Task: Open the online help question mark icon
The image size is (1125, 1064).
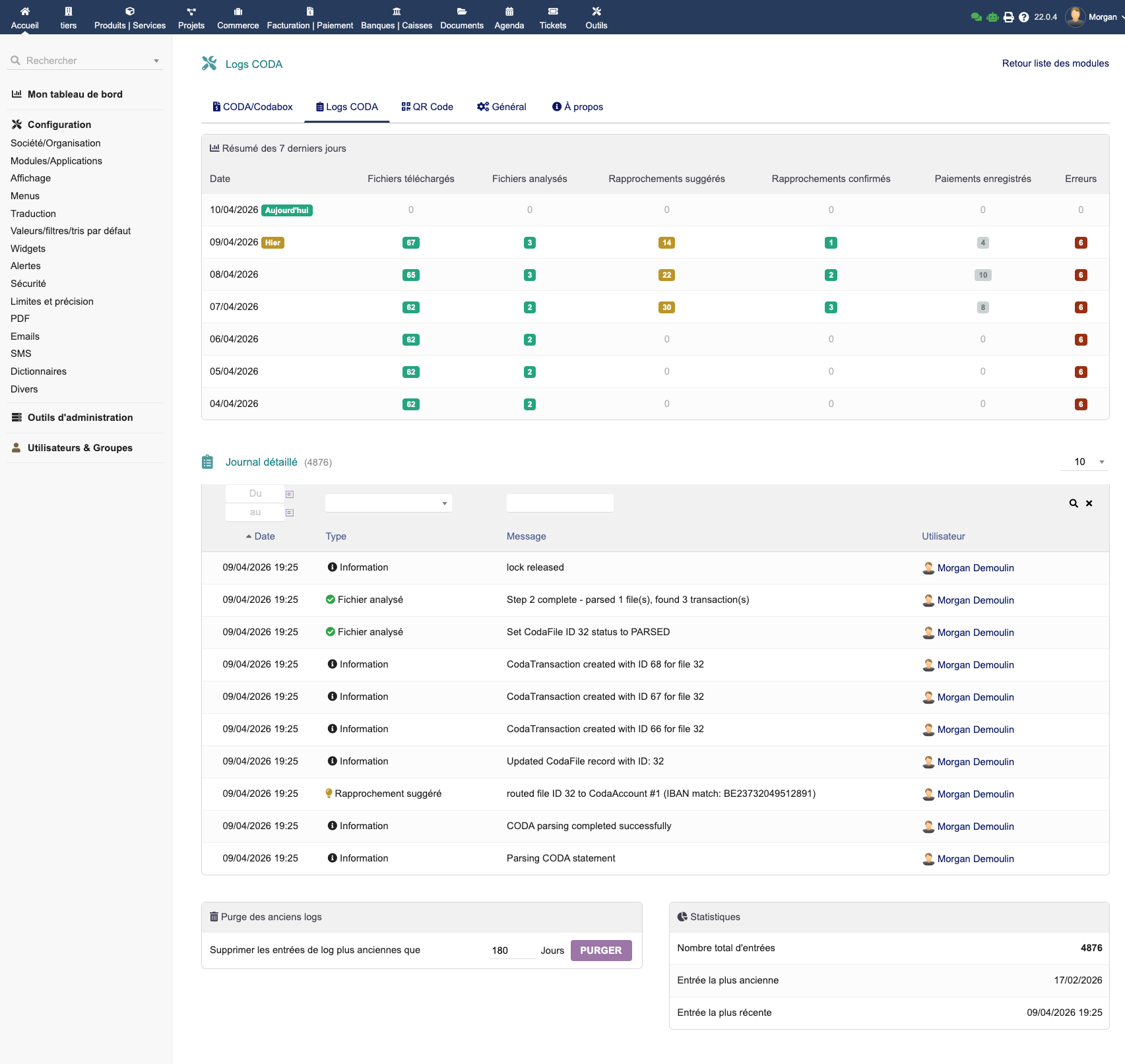Action: pos(1023,16)
